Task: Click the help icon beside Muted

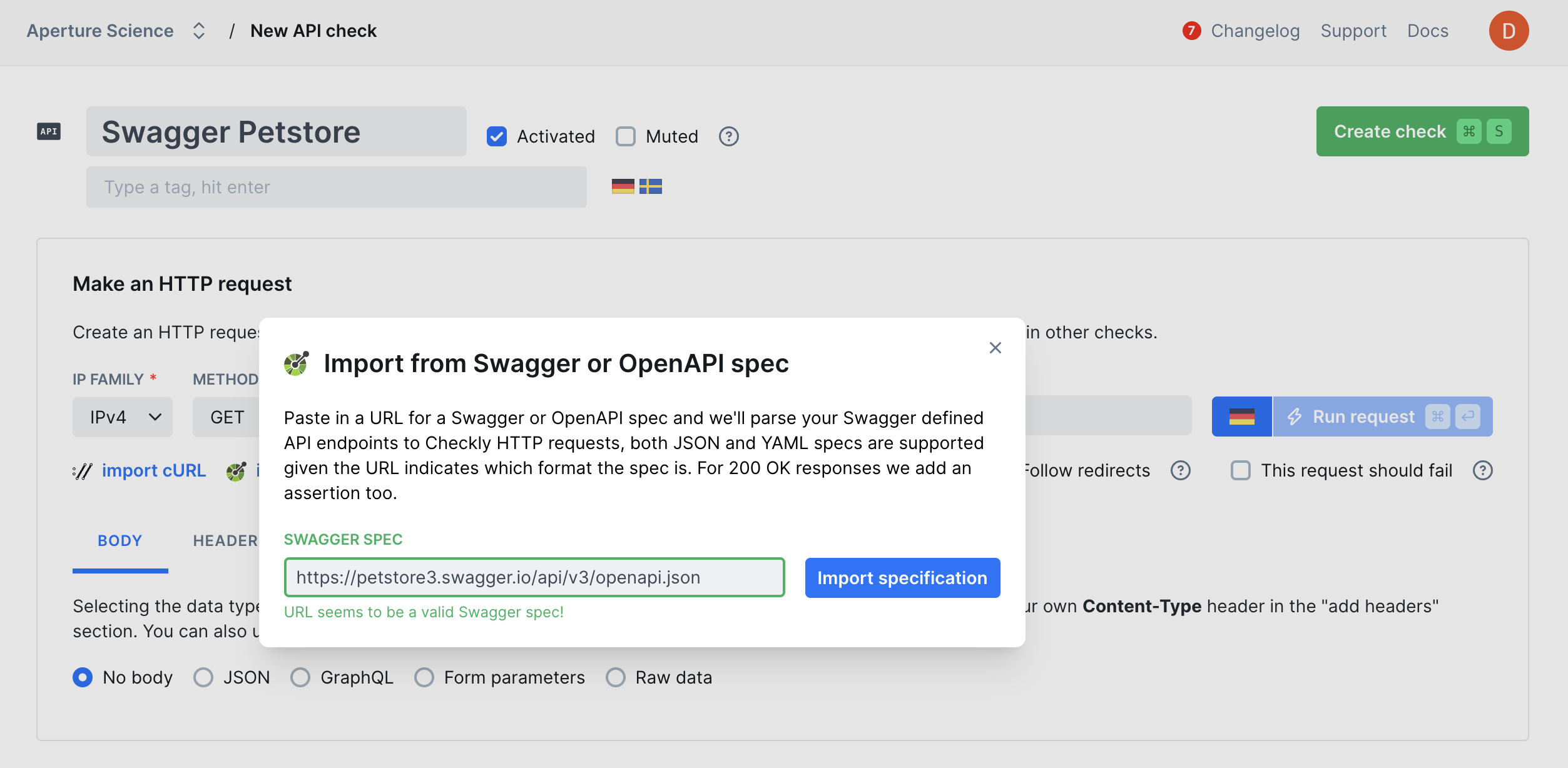Action: click(728, 136)
